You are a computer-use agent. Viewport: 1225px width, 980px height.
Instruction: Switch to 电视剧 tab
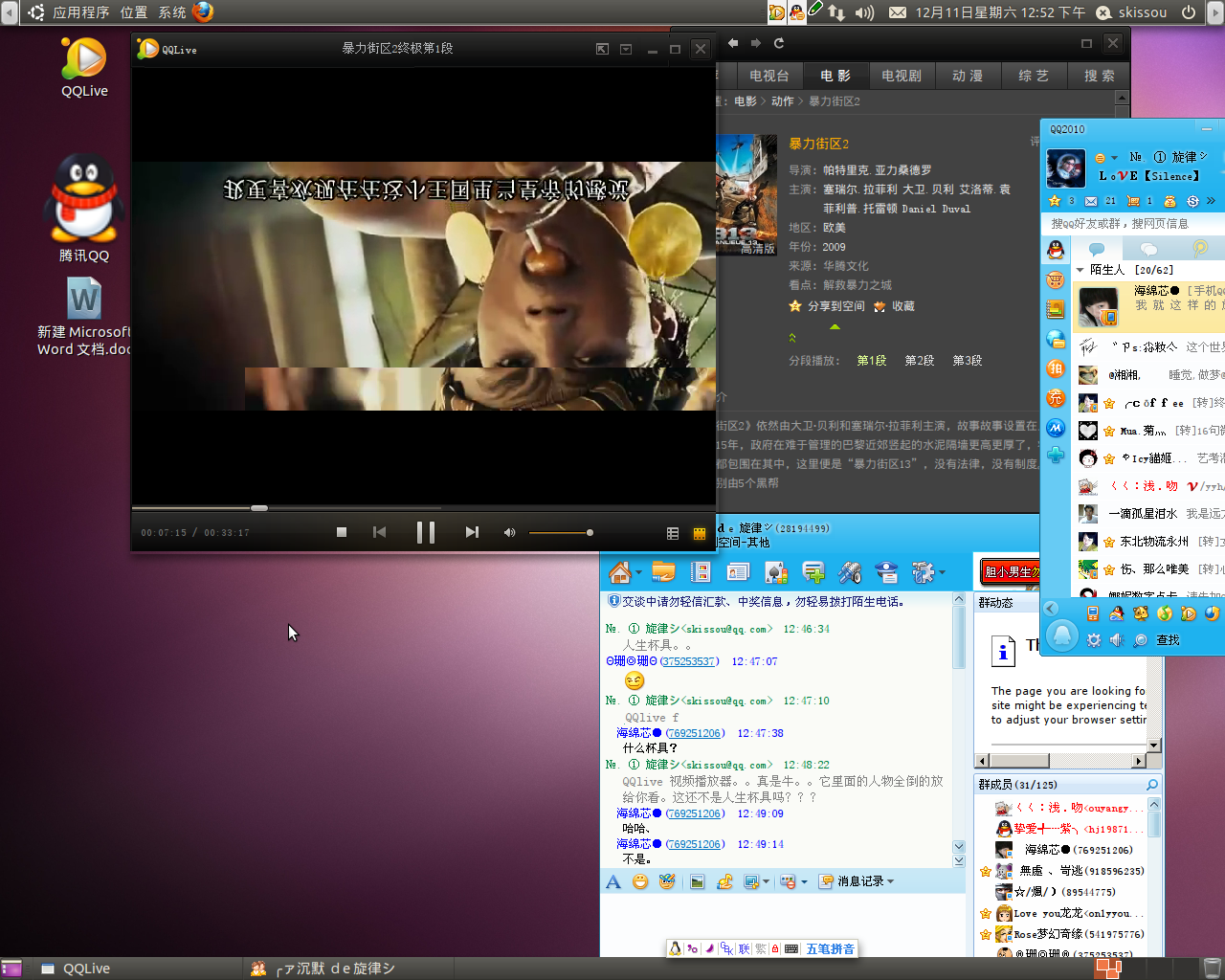click(902, 76)
